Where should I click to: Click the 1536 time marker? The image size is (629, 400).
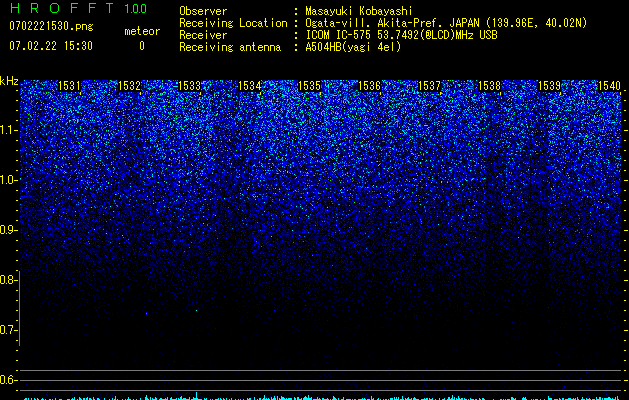click(369, 86)
